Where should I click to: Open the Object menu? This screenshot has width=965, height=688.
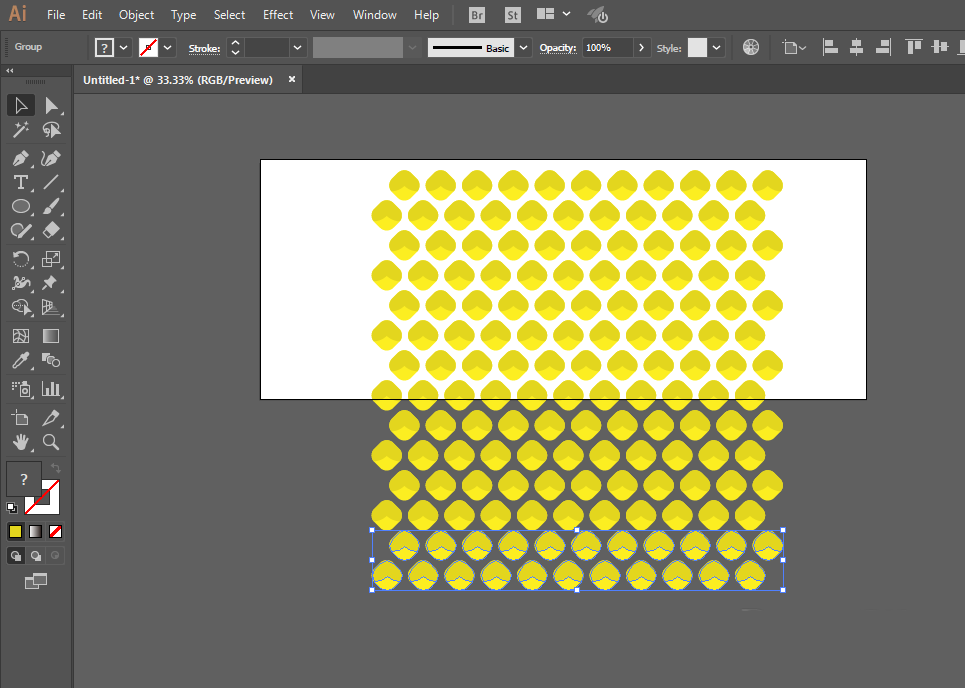coord(136,15)
